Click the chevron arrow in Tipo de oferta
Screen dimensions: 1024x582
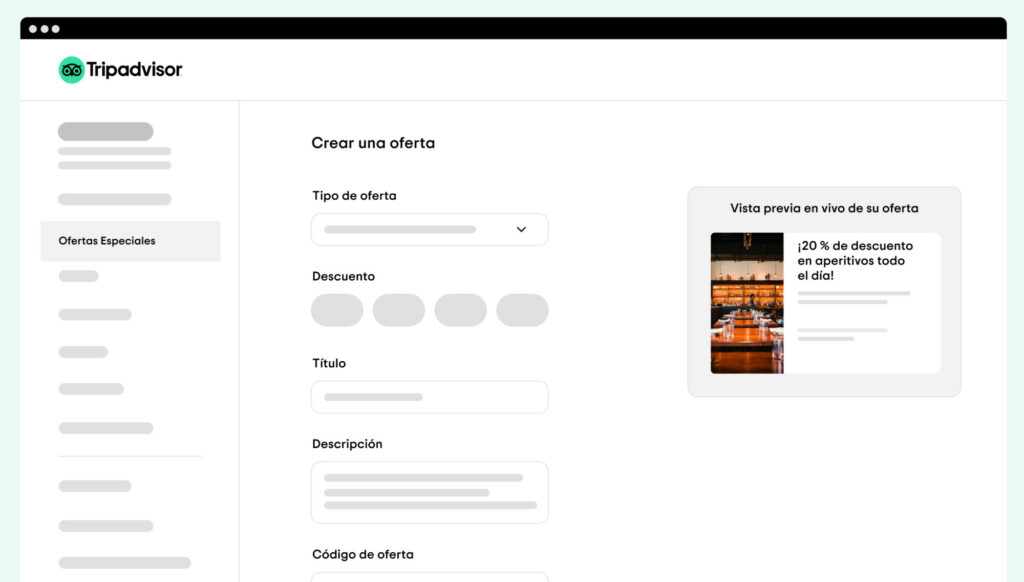coord(521,229)
